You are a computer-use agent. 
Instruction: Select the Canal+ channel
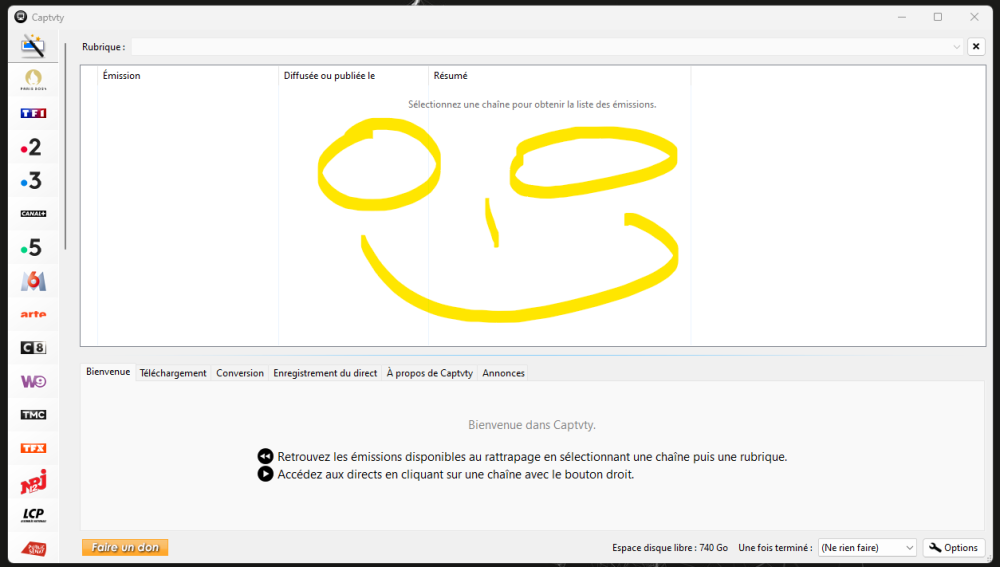pos(33,214)
